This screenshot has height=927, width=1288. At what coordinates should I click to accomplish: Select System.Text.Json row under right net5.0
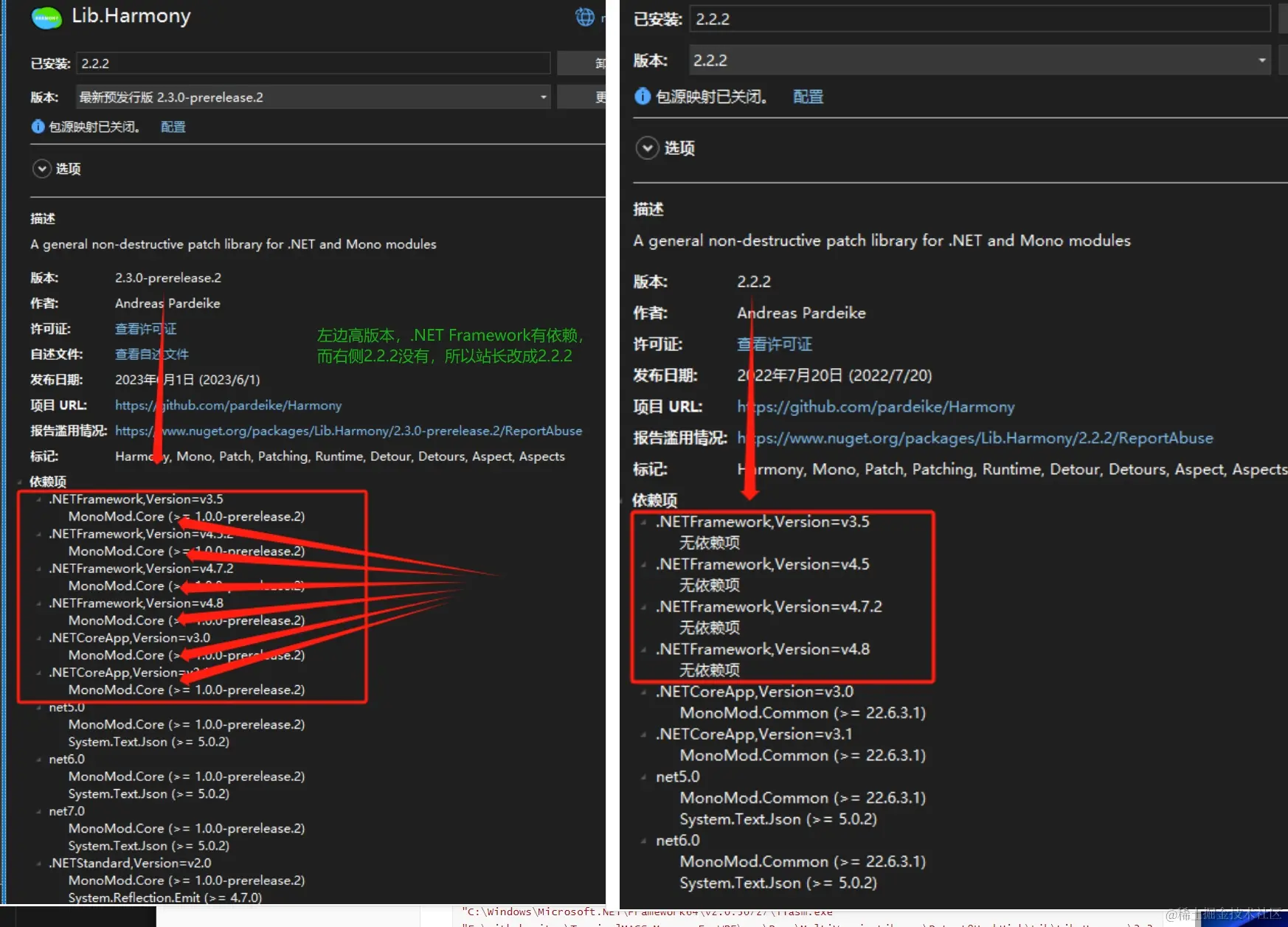click(x=778, y=819)
